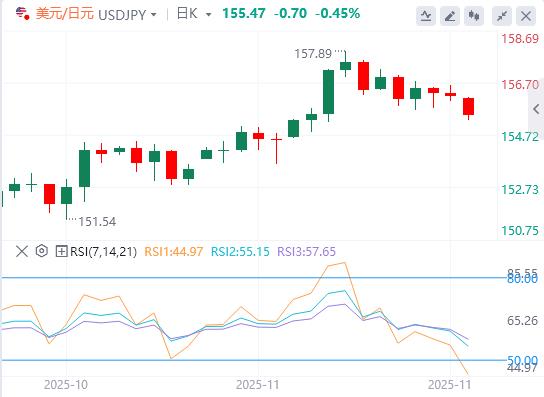Close the chart with the top X icon
Screen dimensions: 544x397
click(526, 16)
